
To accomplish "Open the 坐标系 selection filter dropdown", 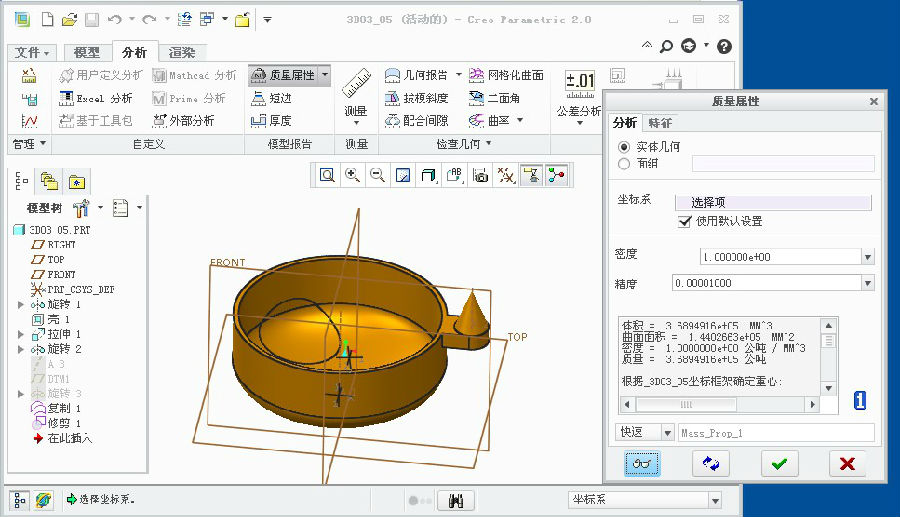I will (x=714, y=500).
